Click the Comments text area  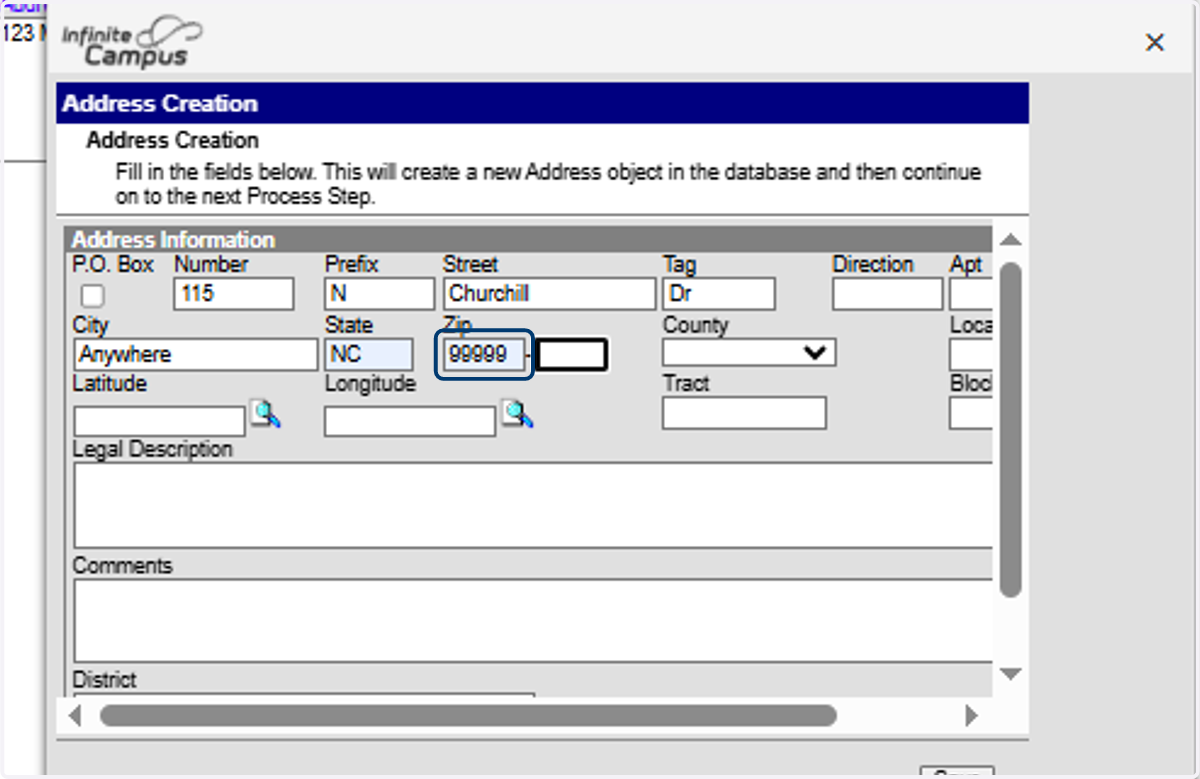click(x=533, y=620)
